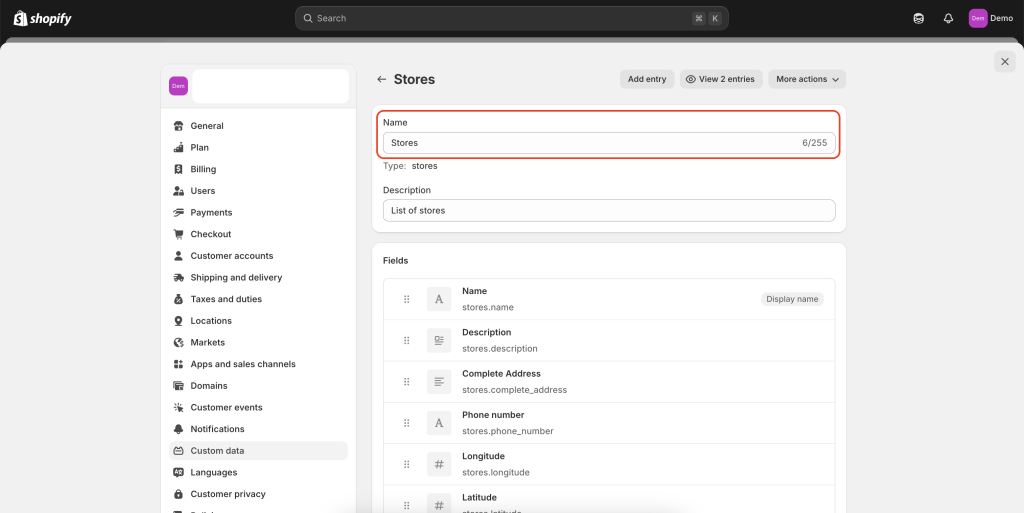Grab the drag handle of Phone number field
This screenshot has height=513, width=1024.
pos(406,423)
